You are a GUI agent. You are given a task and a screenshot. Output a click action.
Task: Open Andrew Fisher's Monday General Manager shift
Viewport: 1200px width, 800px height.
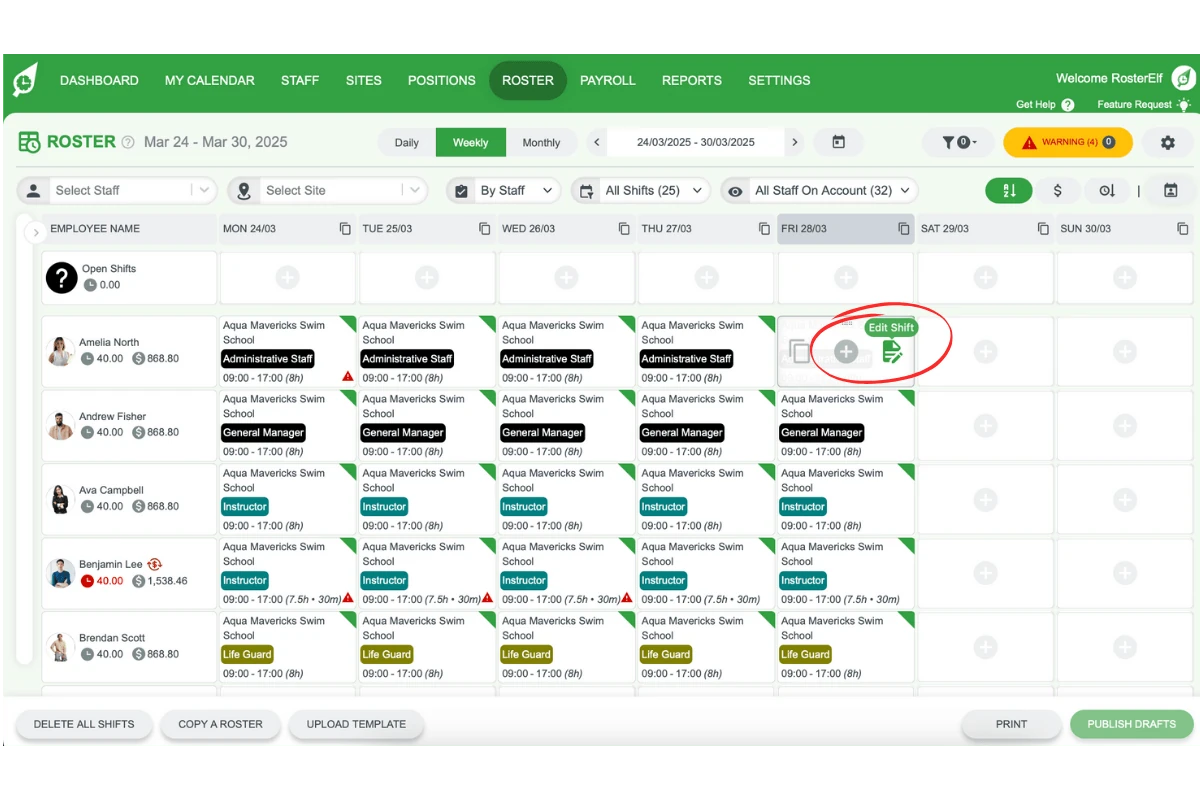pos(287,425)
